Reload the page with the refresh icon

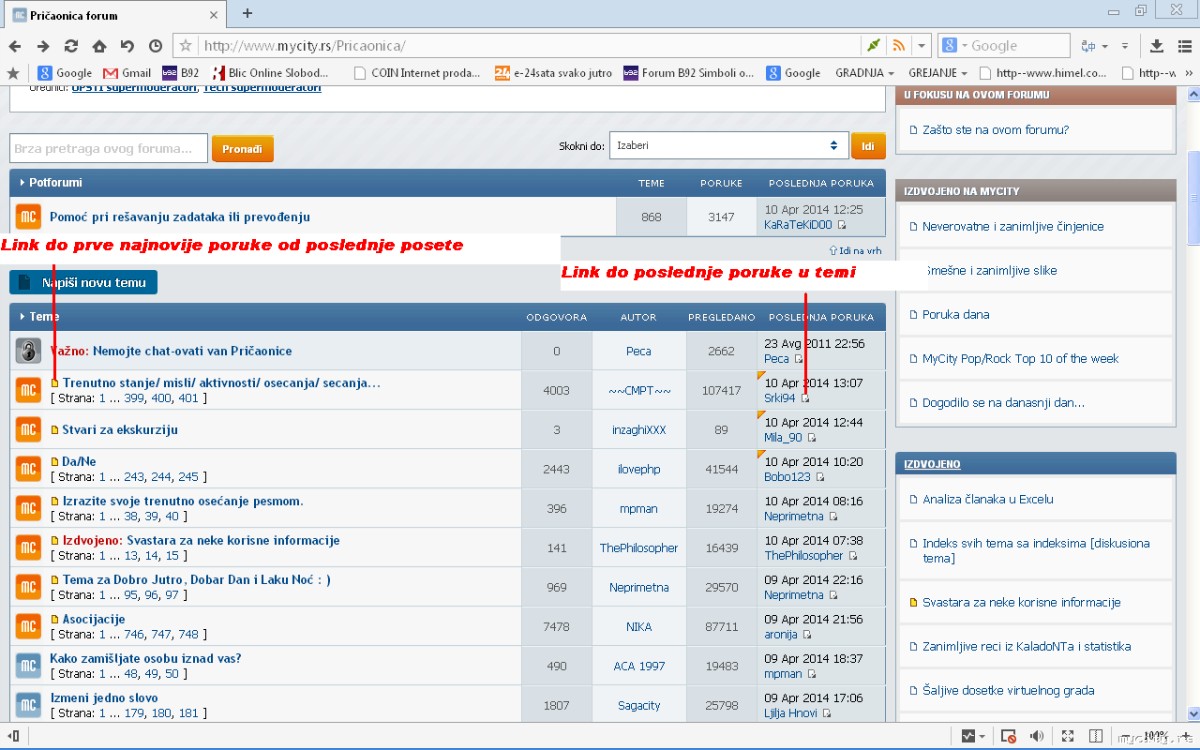[x=71, y=46]
